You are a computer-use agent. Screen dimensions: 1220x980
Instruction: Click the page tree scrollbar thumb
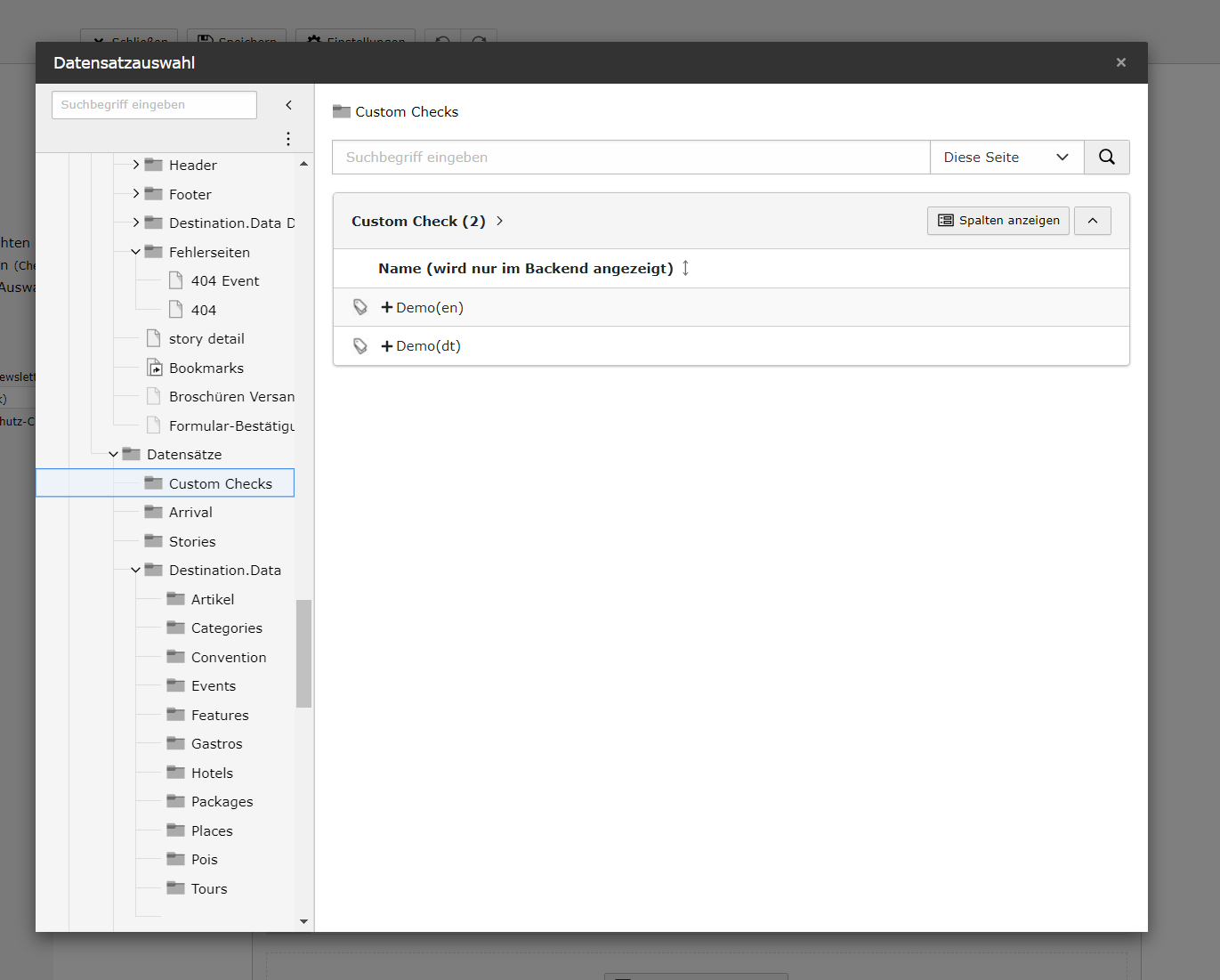[x=304, y=653]
